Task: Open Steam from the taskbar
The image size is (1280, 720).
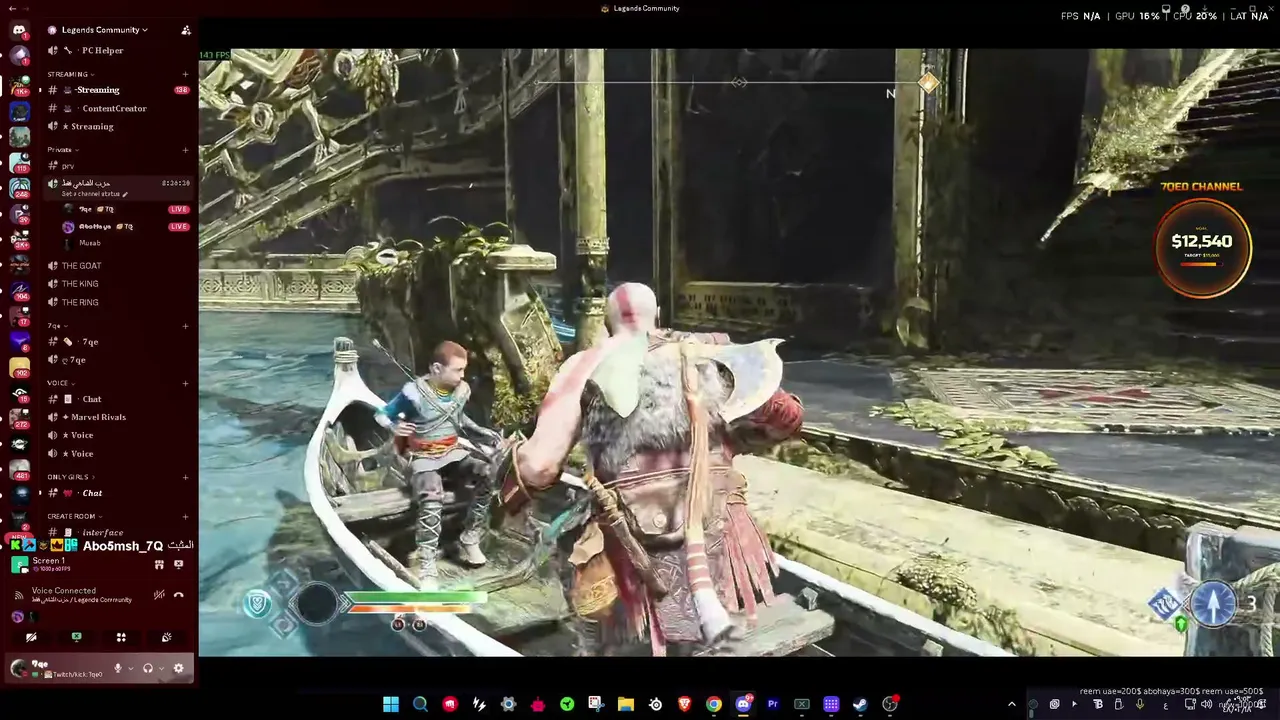Action: (x=860, y=704)
